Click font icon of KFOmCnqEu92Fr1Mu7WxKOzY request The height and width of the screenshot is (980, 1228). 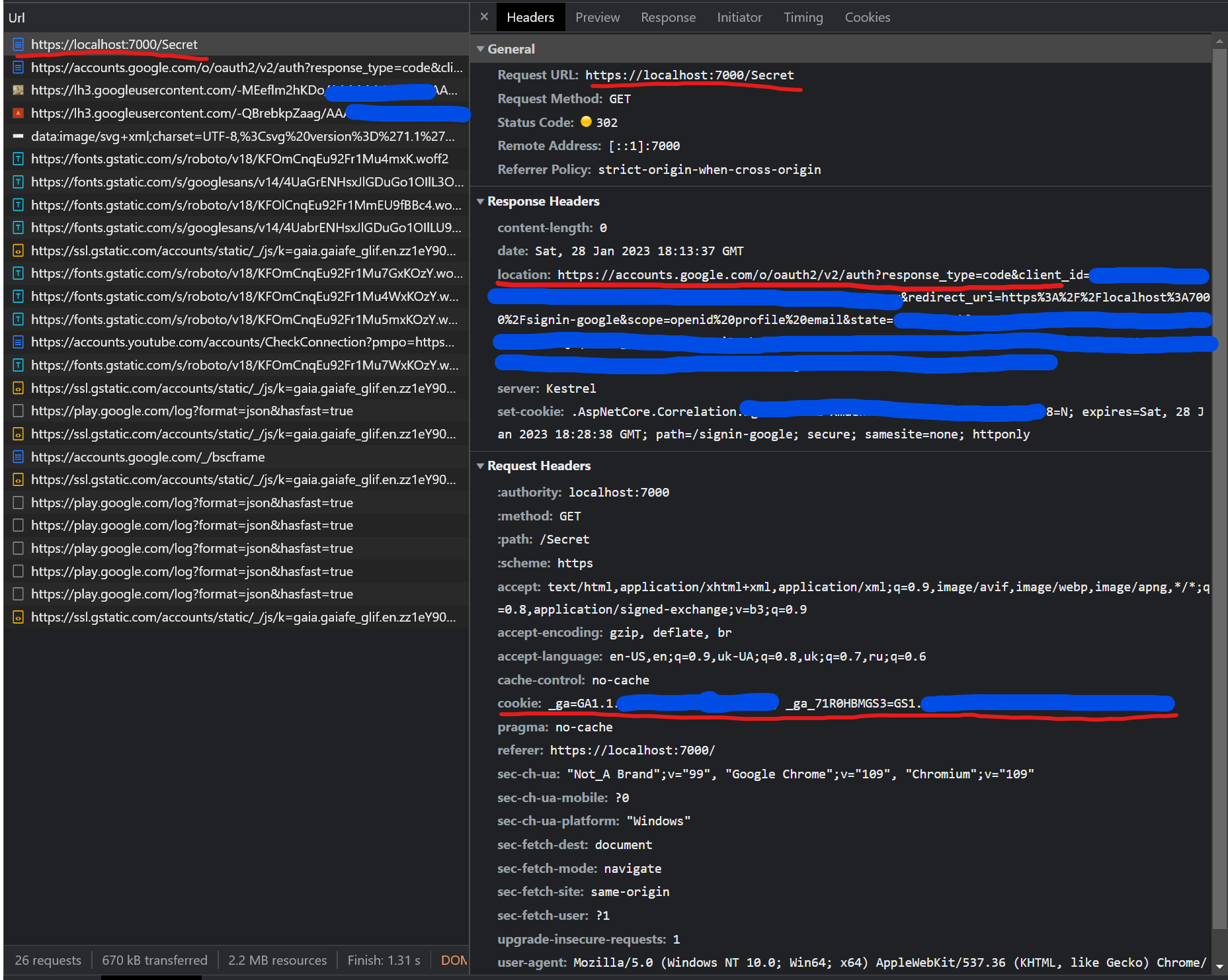point(19,365)
